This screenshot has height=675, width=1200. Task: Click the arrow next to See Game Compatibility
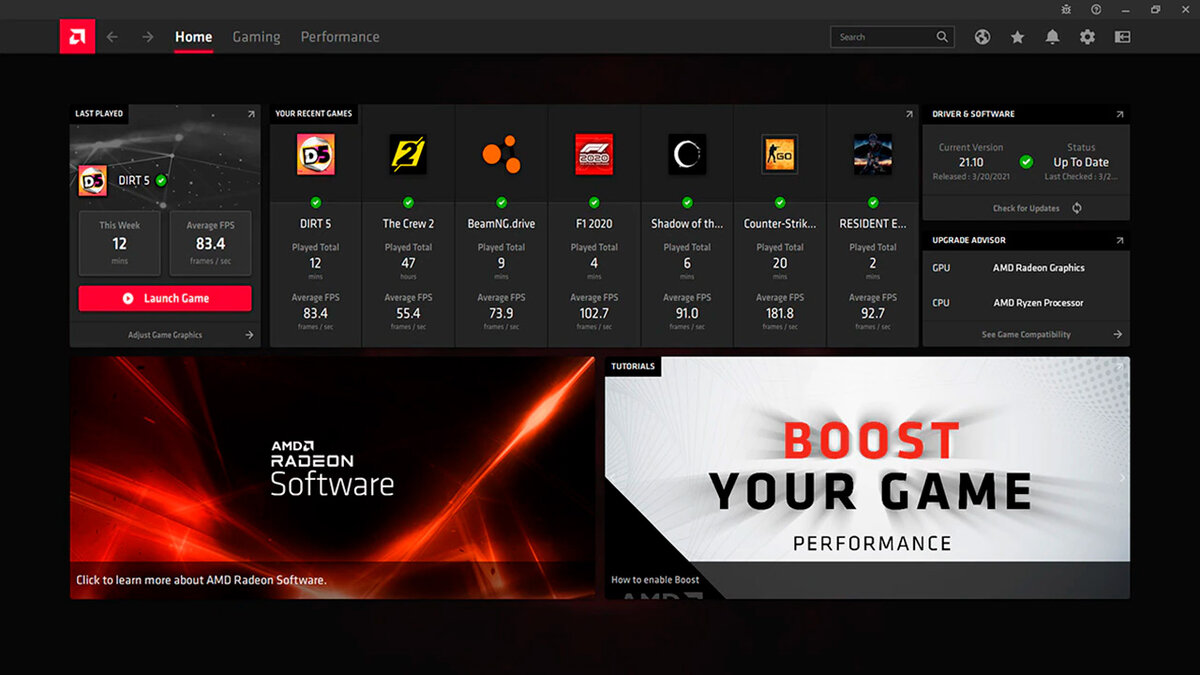pos(1118,335)
